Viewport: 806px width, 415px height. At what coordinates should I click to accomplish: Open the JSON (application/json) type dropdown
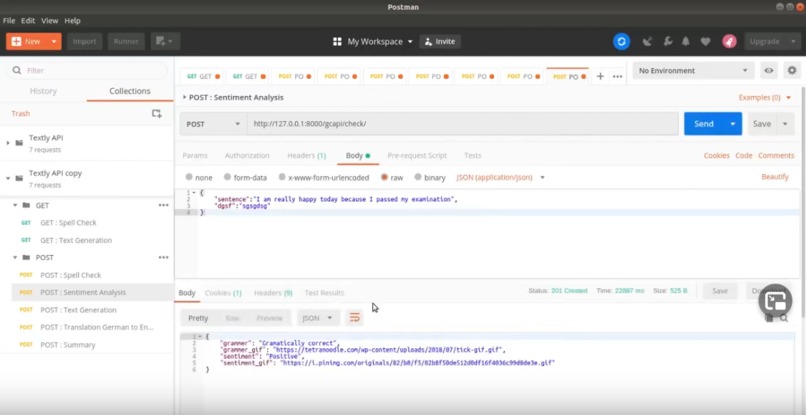(x=500, y=177)
